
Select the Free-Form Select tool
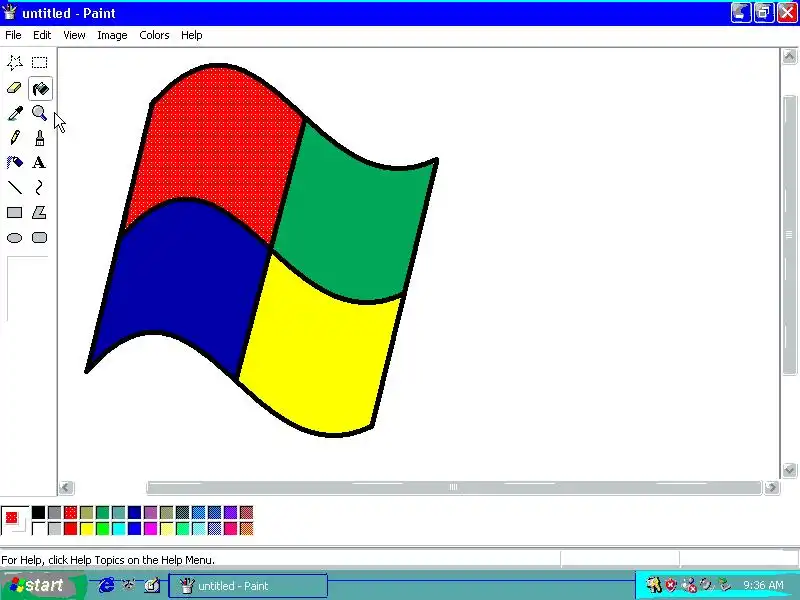[x=14, y=62]
